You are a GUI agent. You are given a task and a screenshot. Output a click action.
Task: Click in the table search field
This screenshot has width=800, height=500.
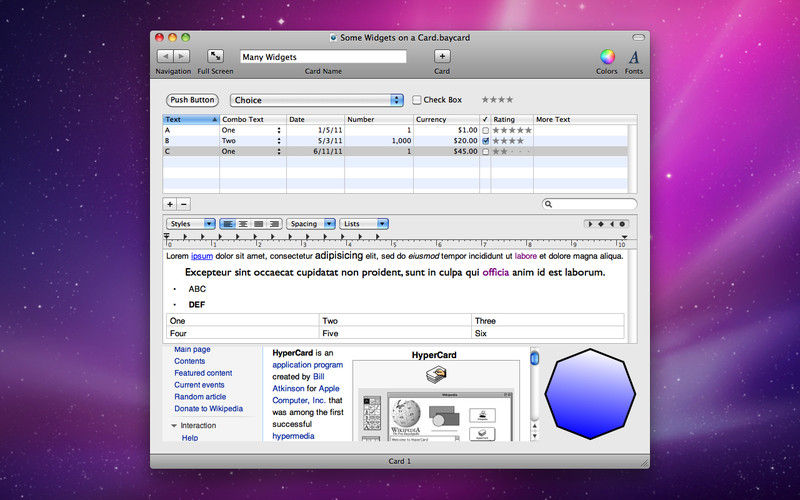pyautogui.click(x=589, y=204)
